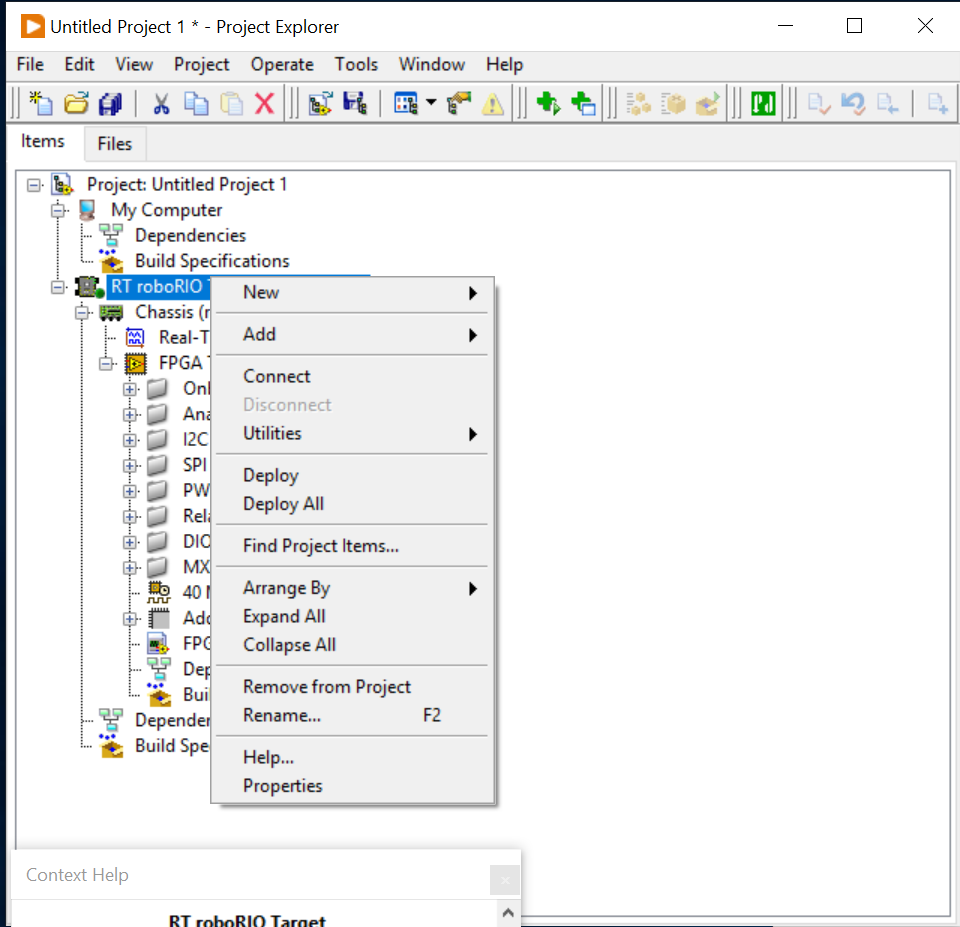Click the undo toolbar icon
The image size is (960, 927).
854,103
